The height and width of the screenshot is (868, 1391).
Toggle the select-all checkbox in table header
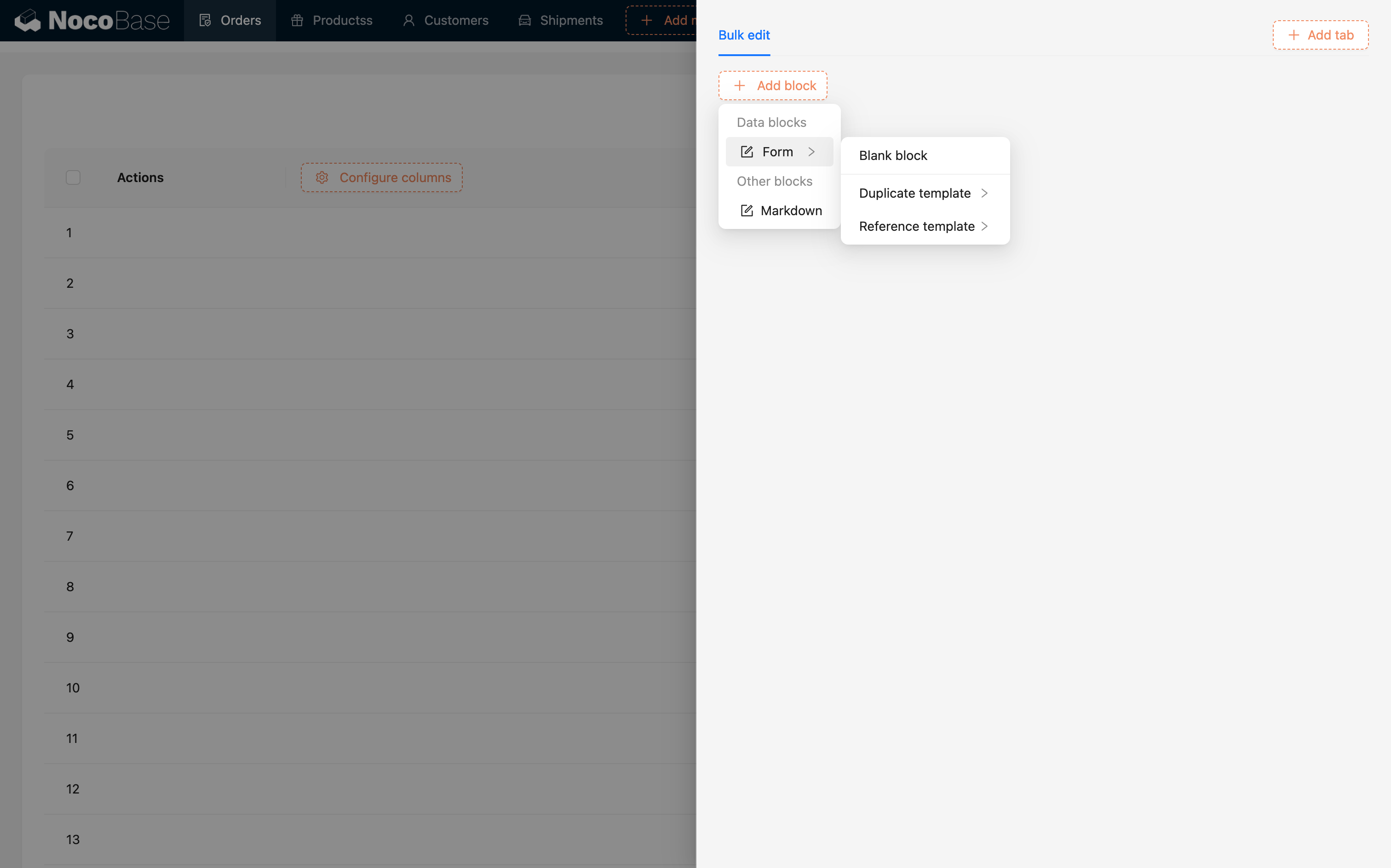[x=73, y=177]
